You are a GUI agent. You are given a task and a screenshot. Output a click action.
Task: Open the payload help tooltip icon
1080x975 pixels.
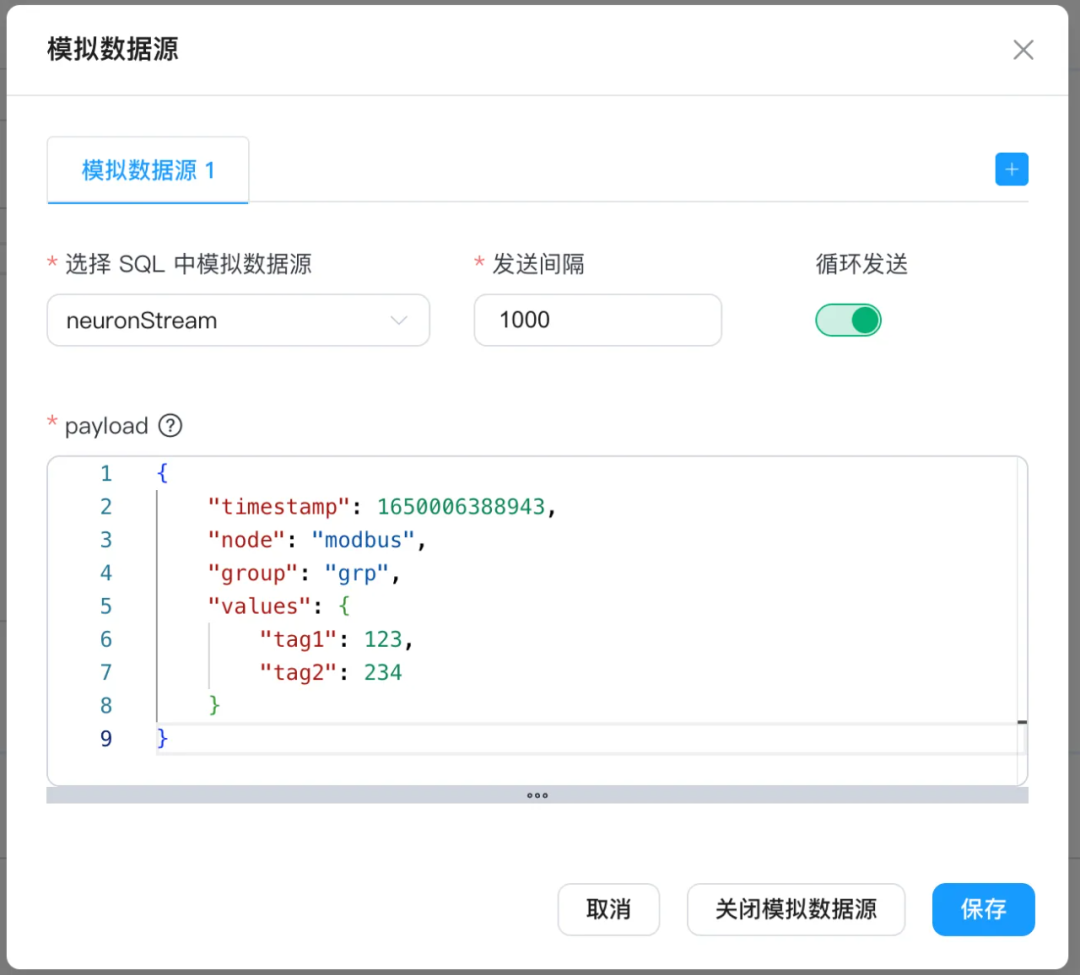(x=170, y=426)
